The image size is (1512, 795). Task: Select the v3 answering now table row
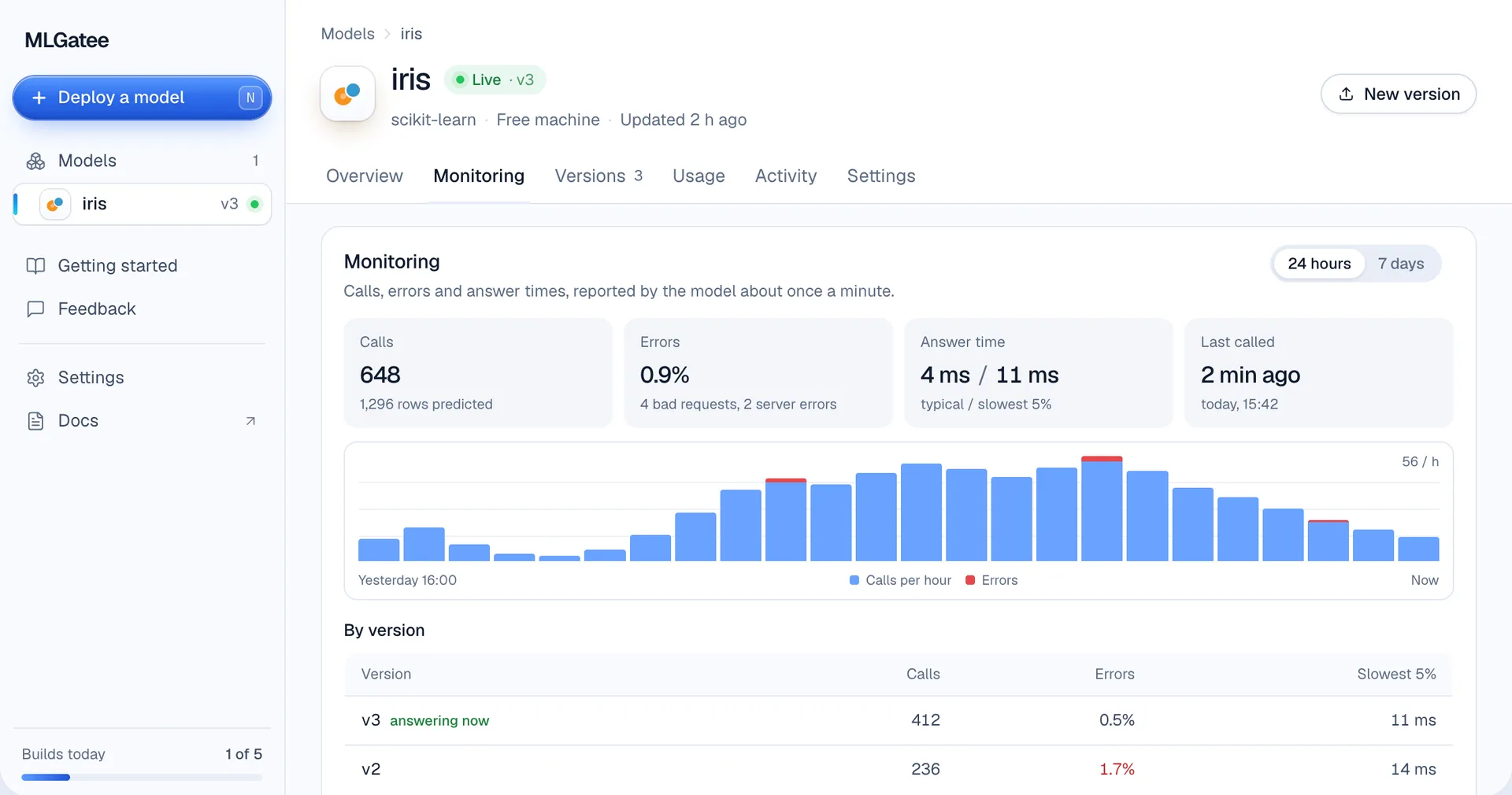(899, 720)
